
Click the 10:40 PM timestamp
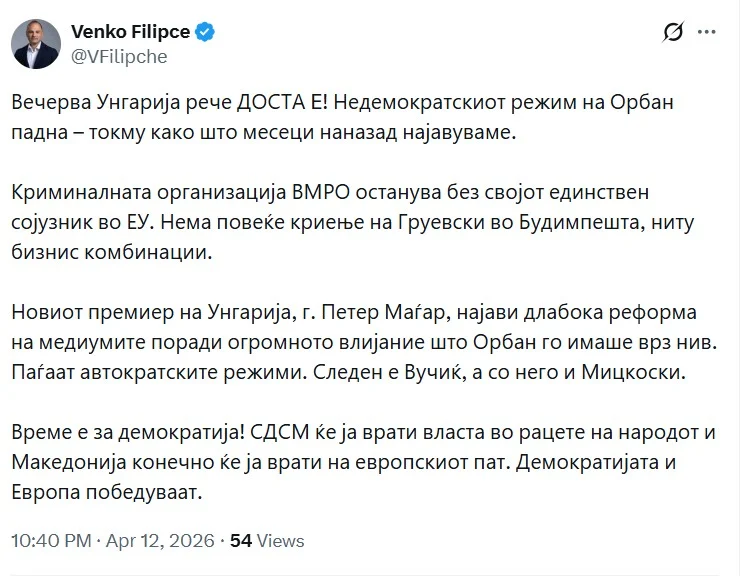[49, 541]
